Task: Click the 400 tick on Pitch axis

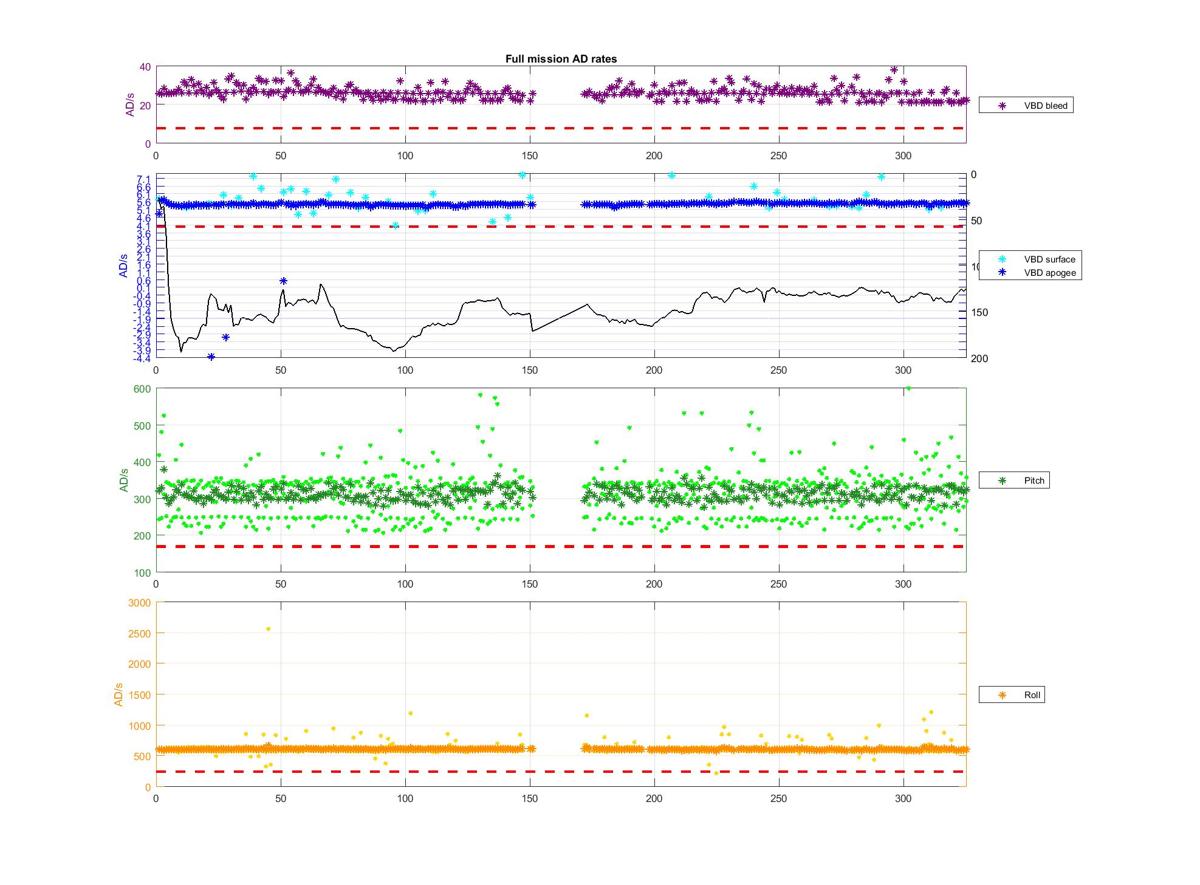Action: 141,462
